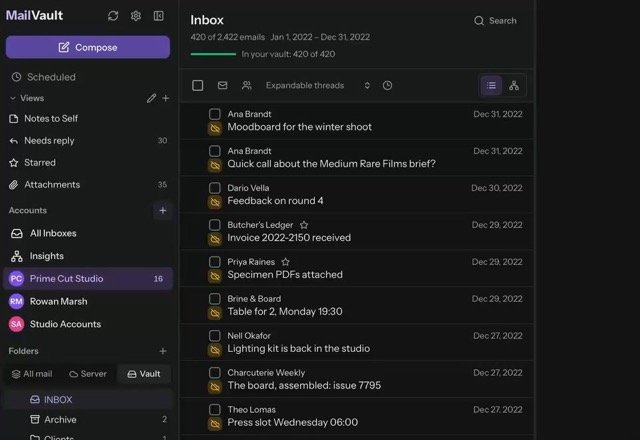Open Notes to Self view

(88, 118)
